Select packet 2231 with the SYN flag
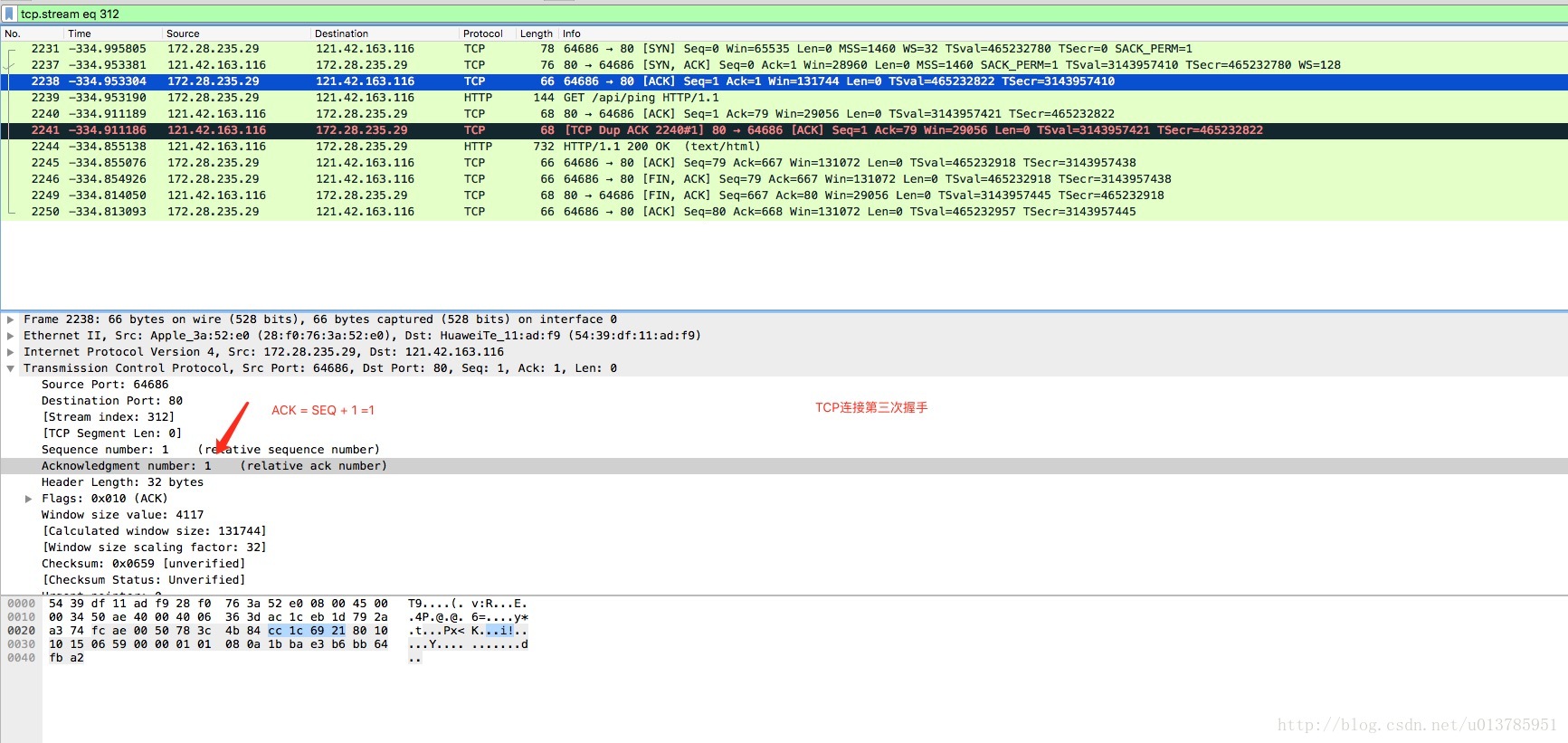Image resolution: width=1568 pixels, height=743 pixels. pyautogui.click(x=784, y=49)
